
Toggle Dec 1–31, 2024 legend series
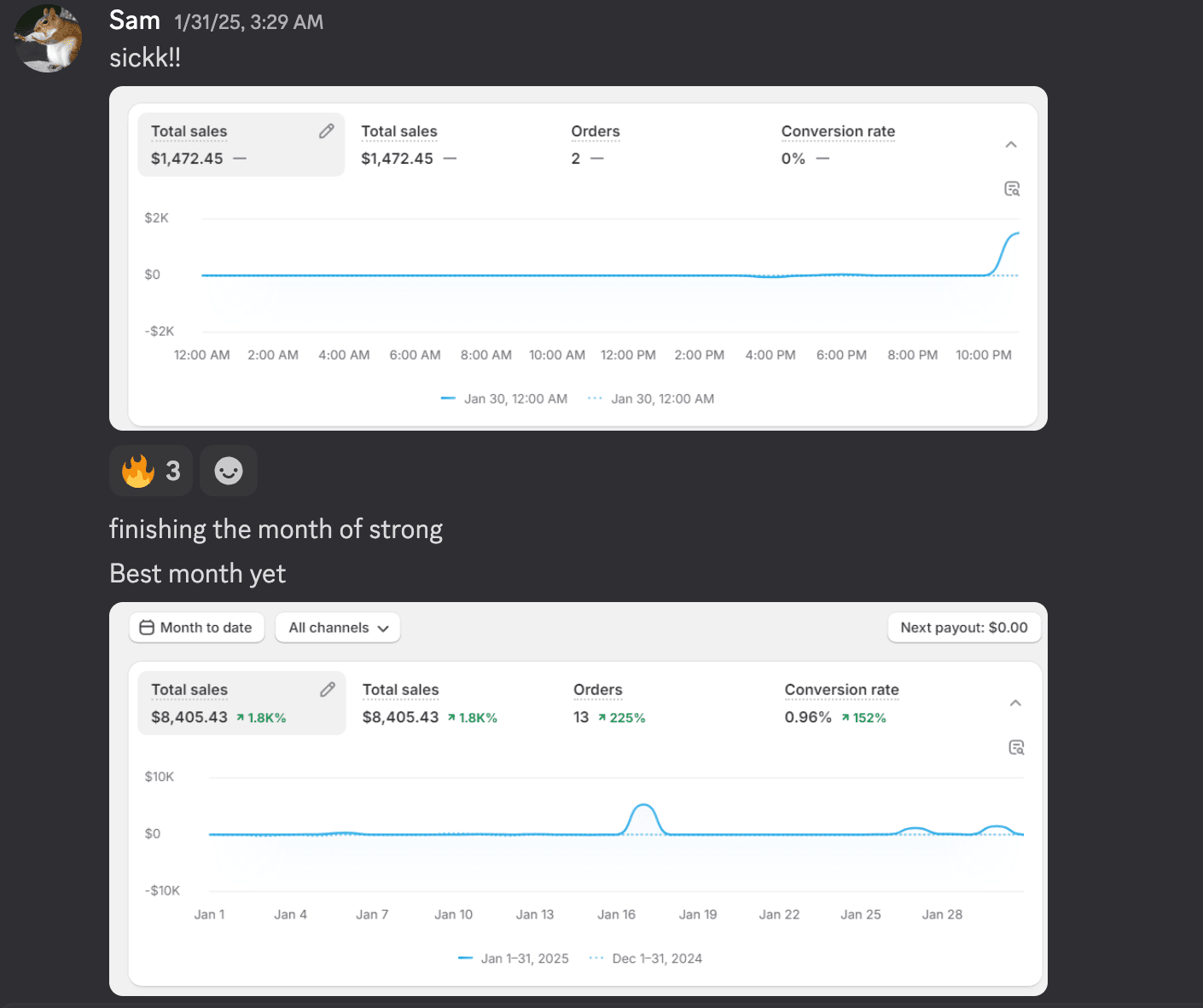coord(647,959)
